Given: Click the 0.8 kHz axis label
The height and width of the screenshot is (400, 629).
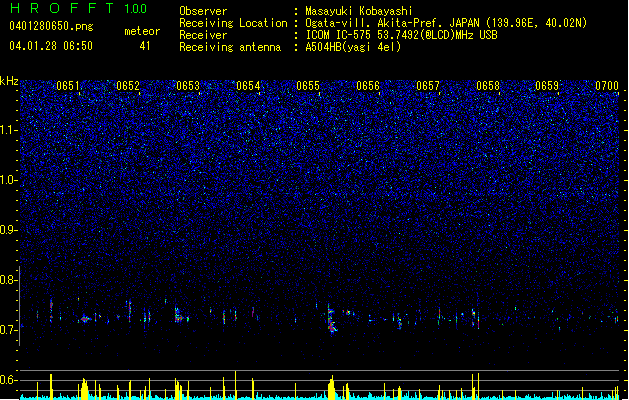Looking at the screenshot, I should click(9, 280).
